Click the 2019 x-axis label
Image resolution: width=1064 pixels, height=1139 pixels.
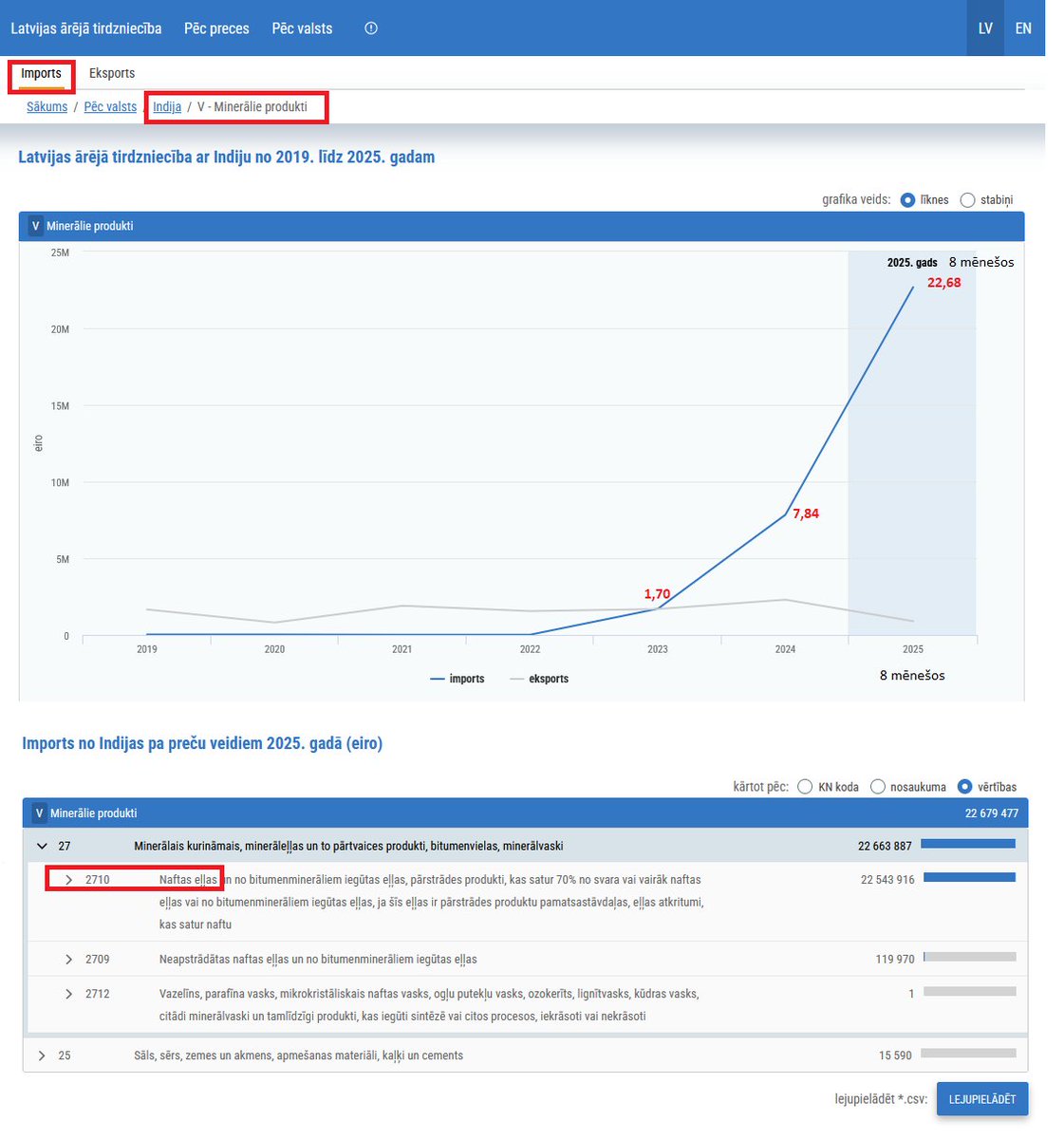[147, 649]
